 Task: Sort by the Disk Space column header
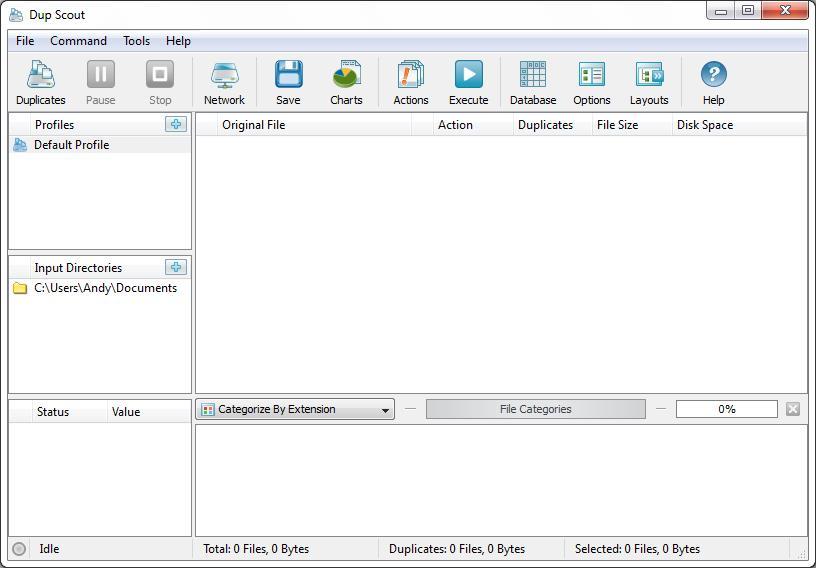coord(740,125)
